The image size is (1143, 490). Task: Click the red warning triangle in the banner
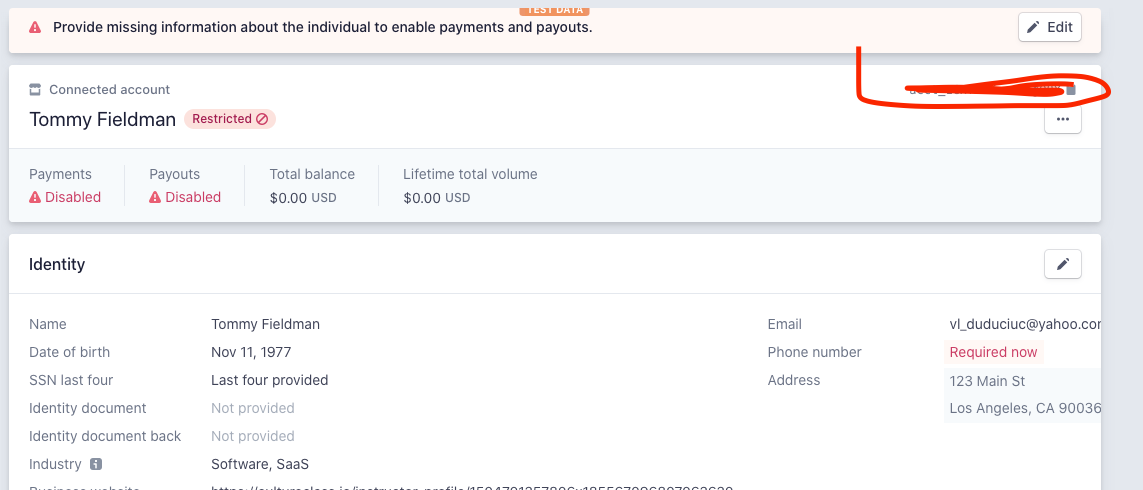tap(35, 28)
